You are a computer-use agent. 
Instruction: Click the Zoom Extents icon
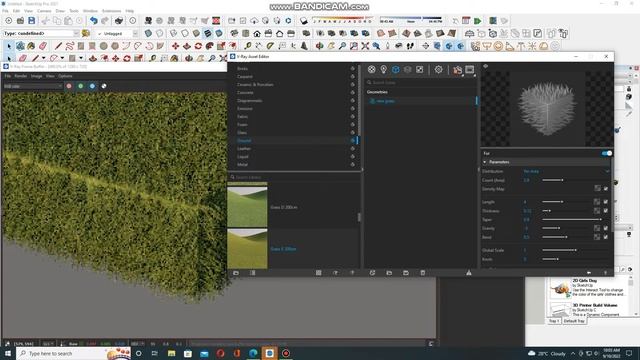click(365, 46)
